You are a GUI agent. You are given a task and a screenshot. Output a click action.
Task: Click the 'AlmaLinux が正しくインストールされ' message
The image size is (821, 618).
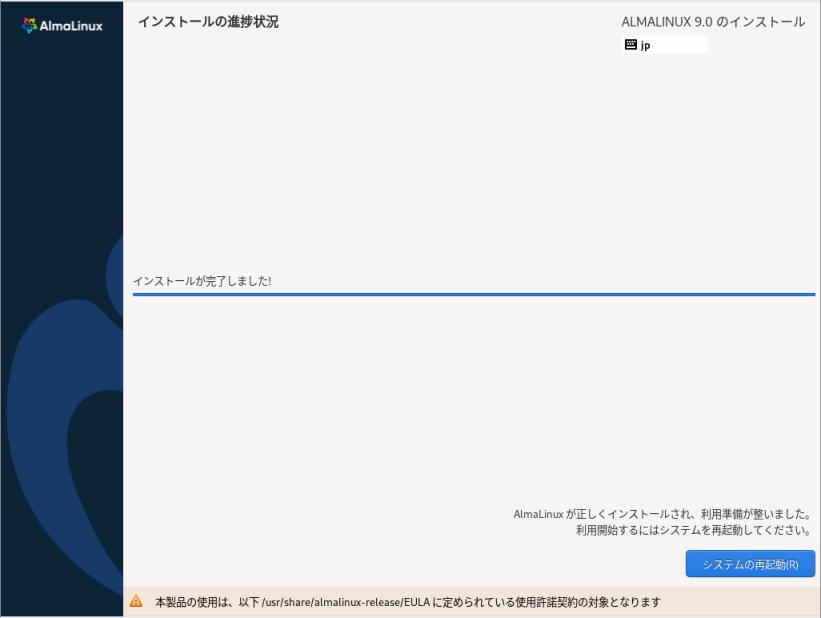[662, 514]
